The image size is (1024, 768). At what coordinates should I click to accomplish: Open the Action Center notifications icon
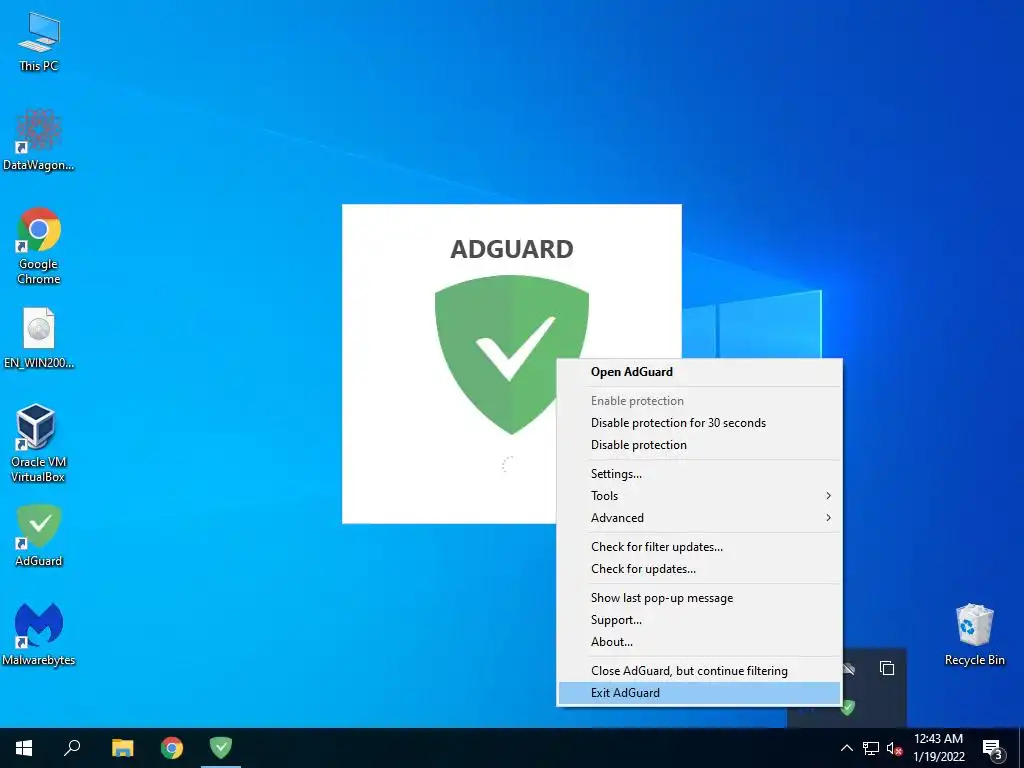click(993, 748)
